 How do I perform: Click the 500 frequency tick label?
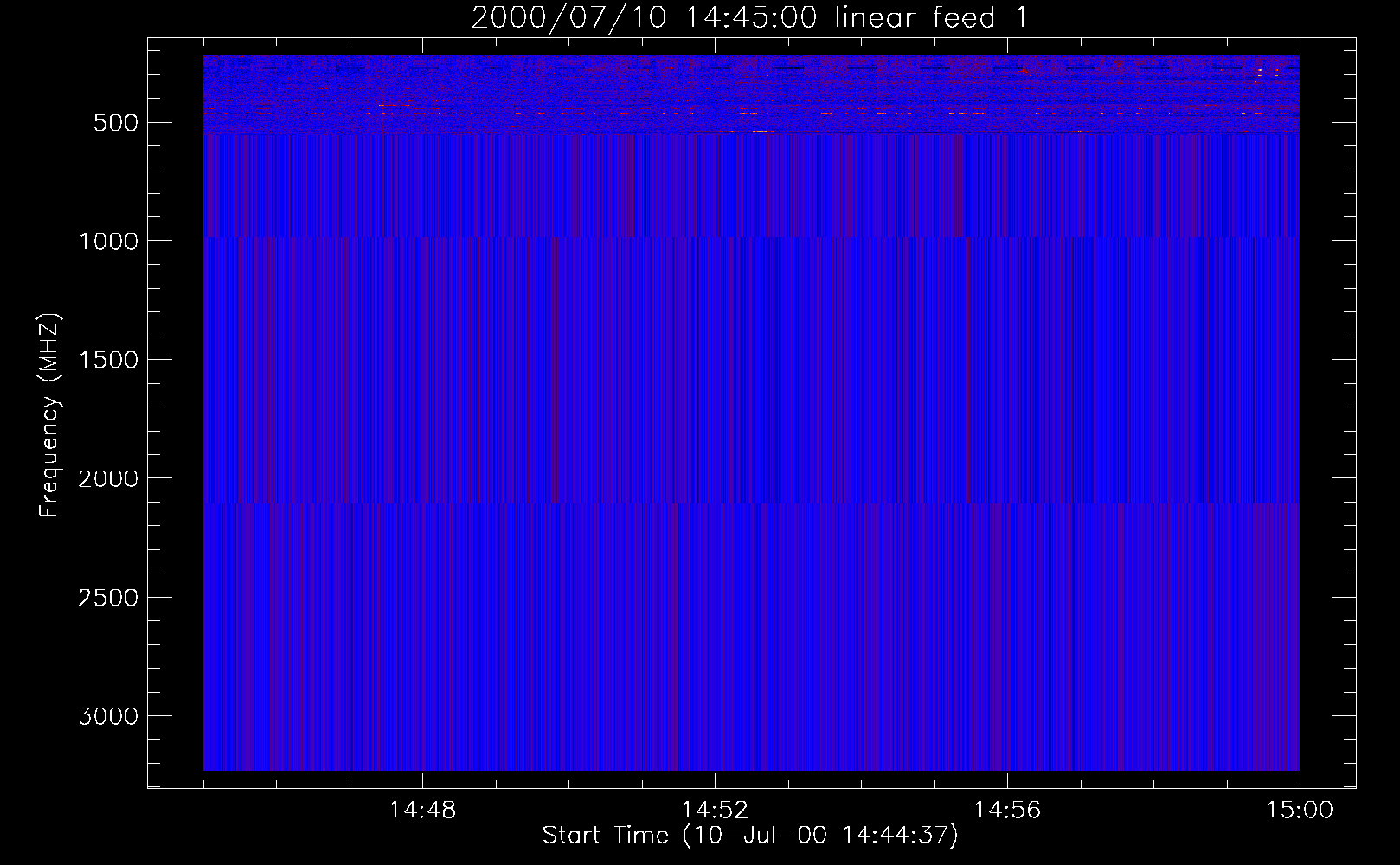pos(116,123)
